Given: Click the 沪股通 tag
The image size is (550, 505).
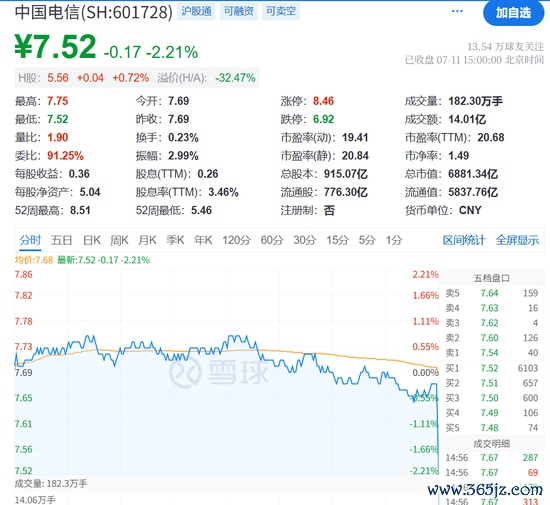Looking at the screenshot, I should click(196, 12).
